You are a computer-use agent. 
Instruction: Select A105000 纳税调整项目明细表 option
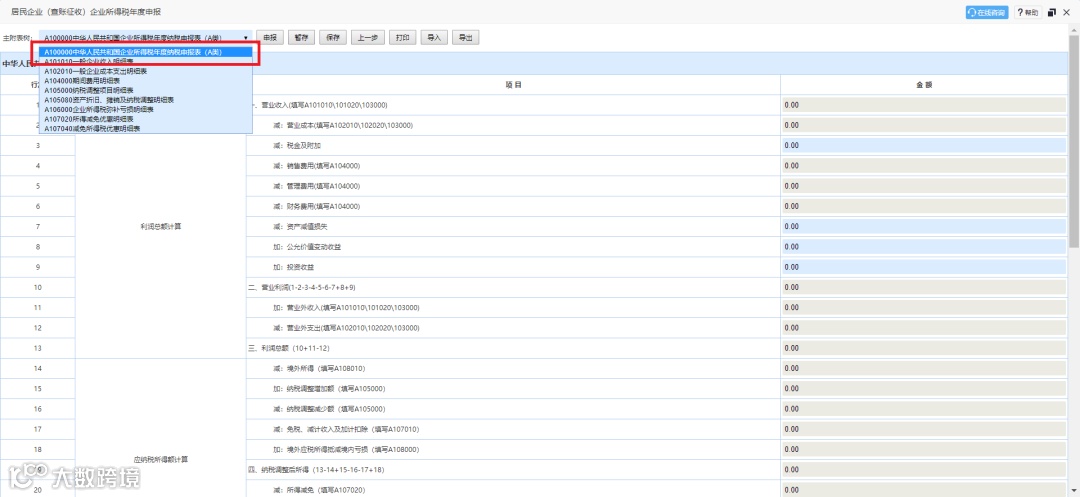click(145, 90)
